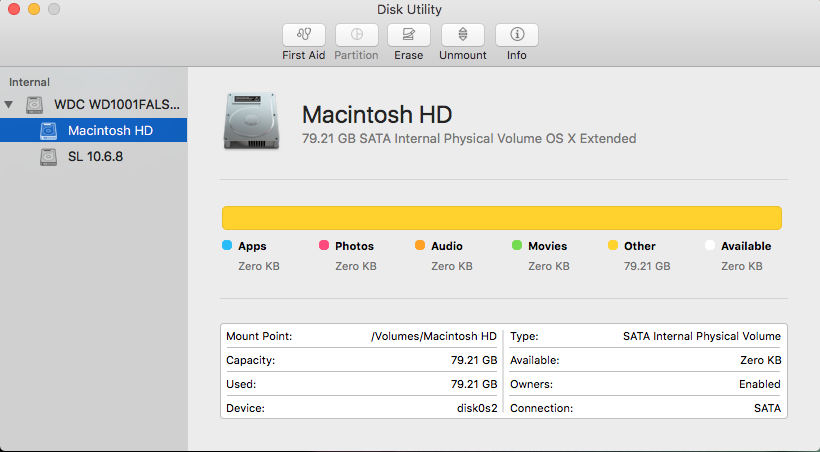Select Macintosh HD volume in sidebar

110,131
